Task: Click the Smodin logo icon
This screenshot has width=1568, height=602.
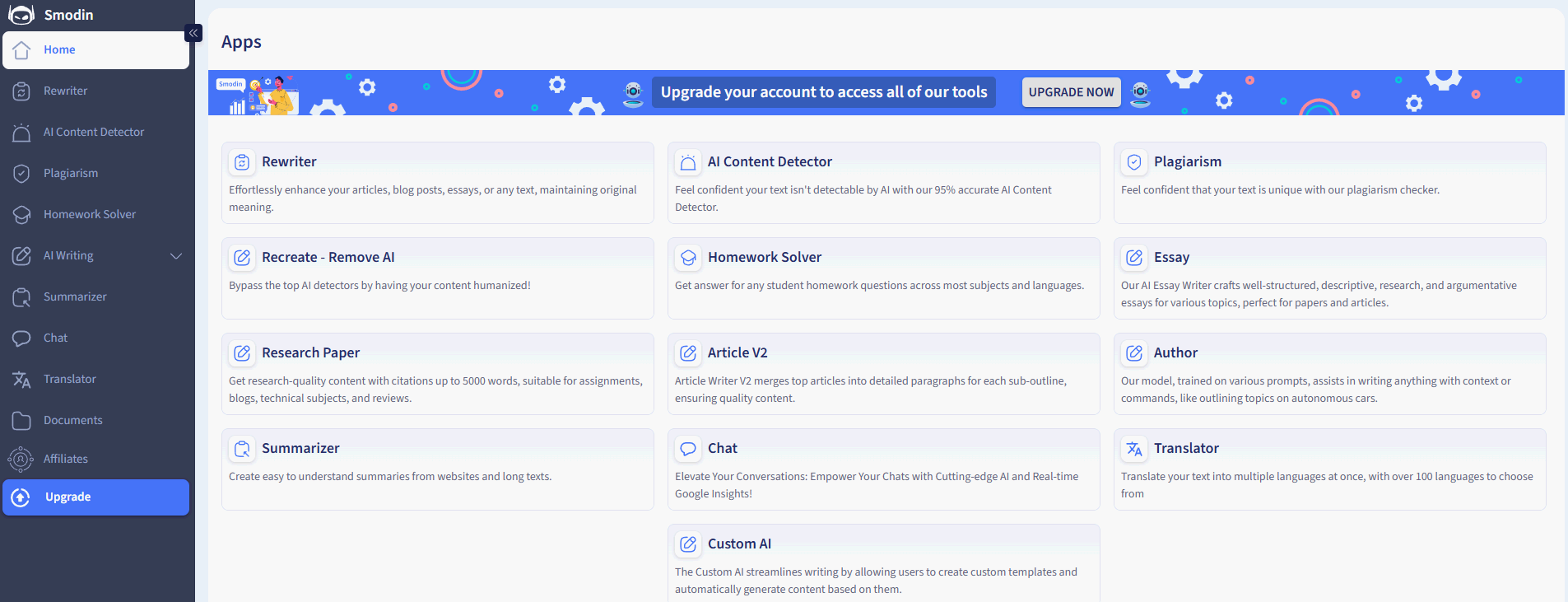Action: click(x=21, y=14)
